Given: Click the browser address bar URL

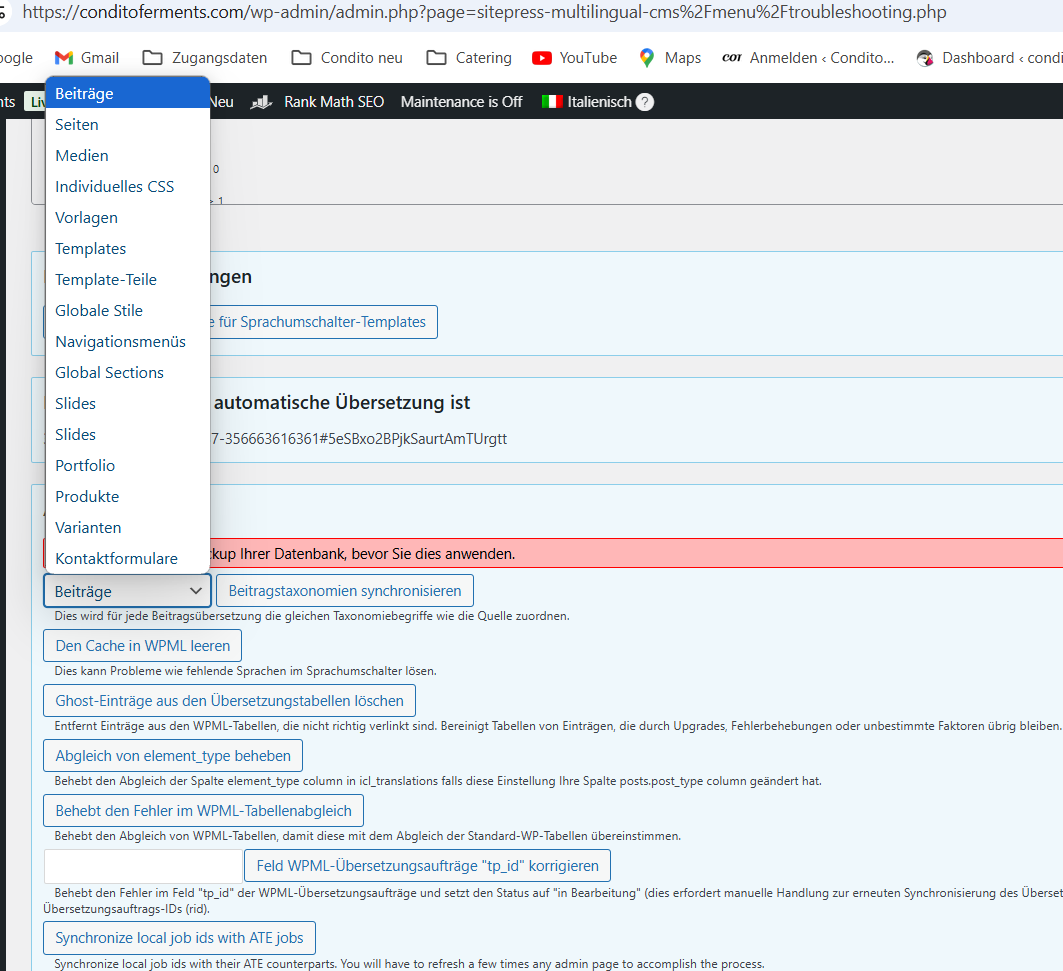Looking at the screenshot, I should pos(484,12).
